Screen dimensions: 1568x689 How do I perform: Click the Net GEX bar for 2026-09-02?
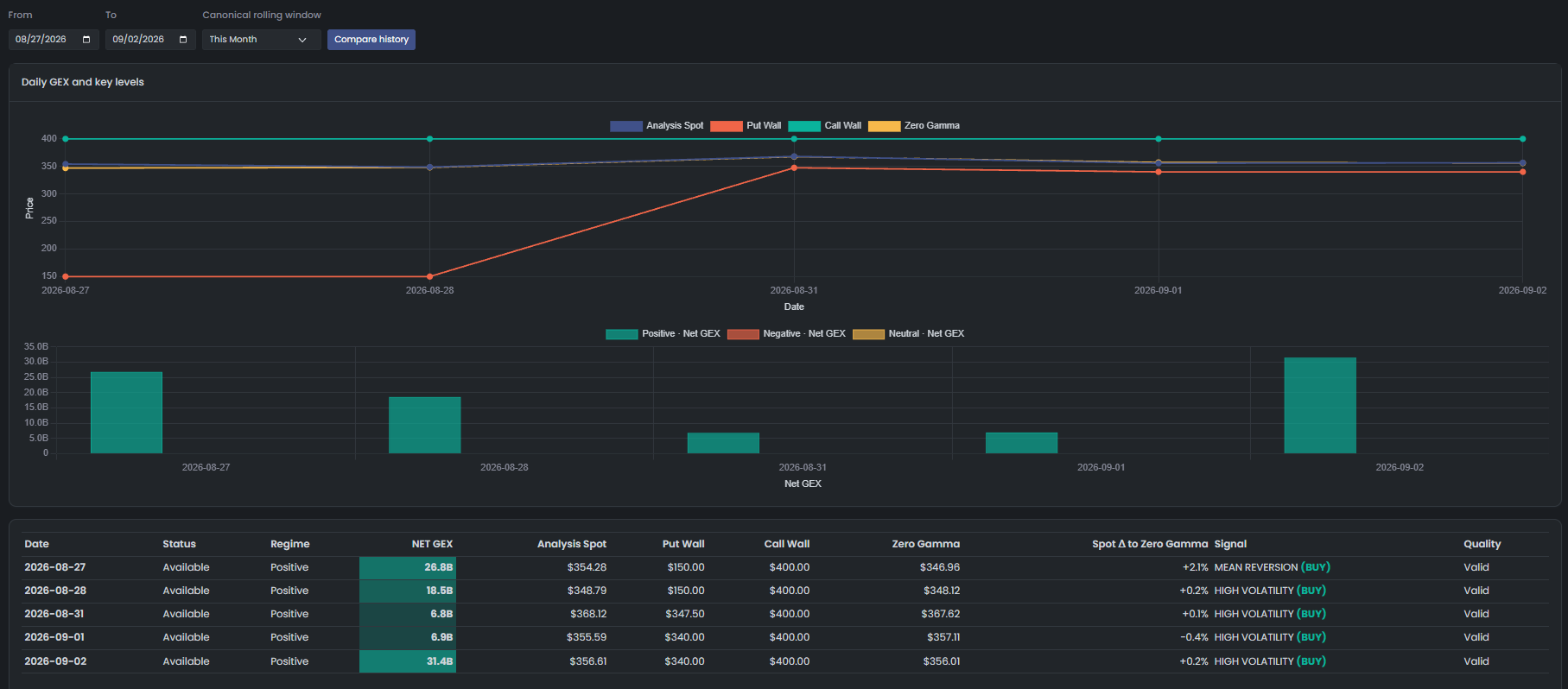point(1320,405)
